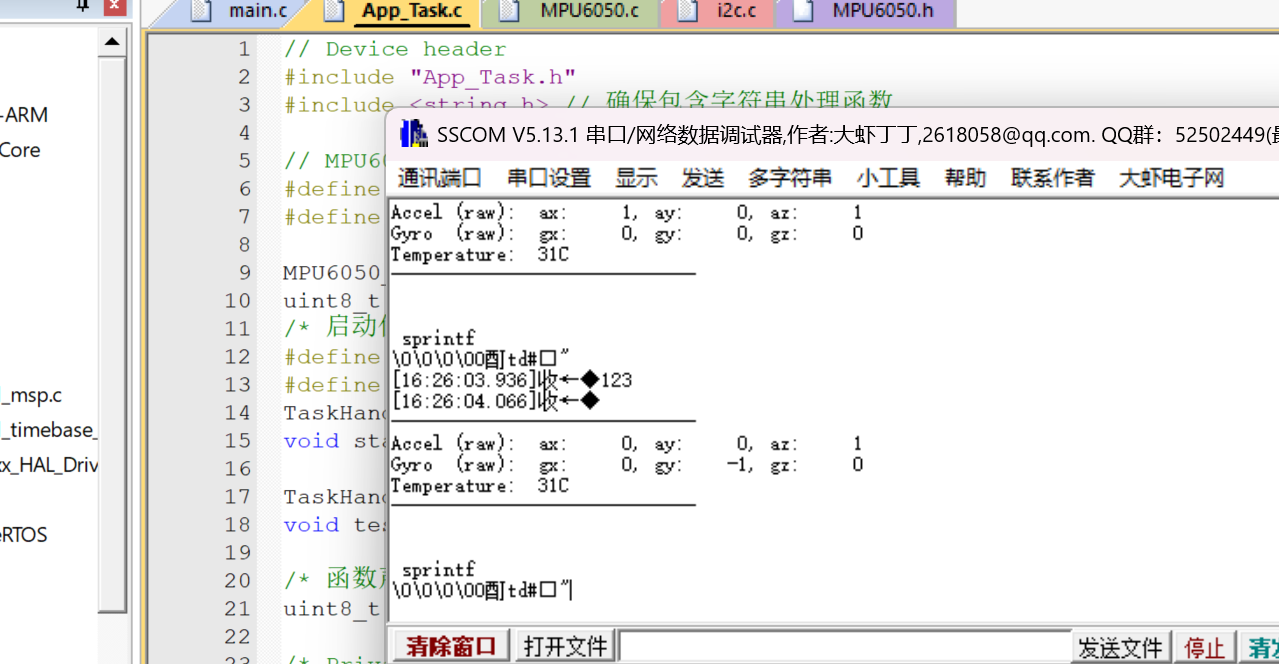Open the 串口设置 menu in SSCOM
The height and width of the screenshot is (664, 1279).
click(549, 178)
